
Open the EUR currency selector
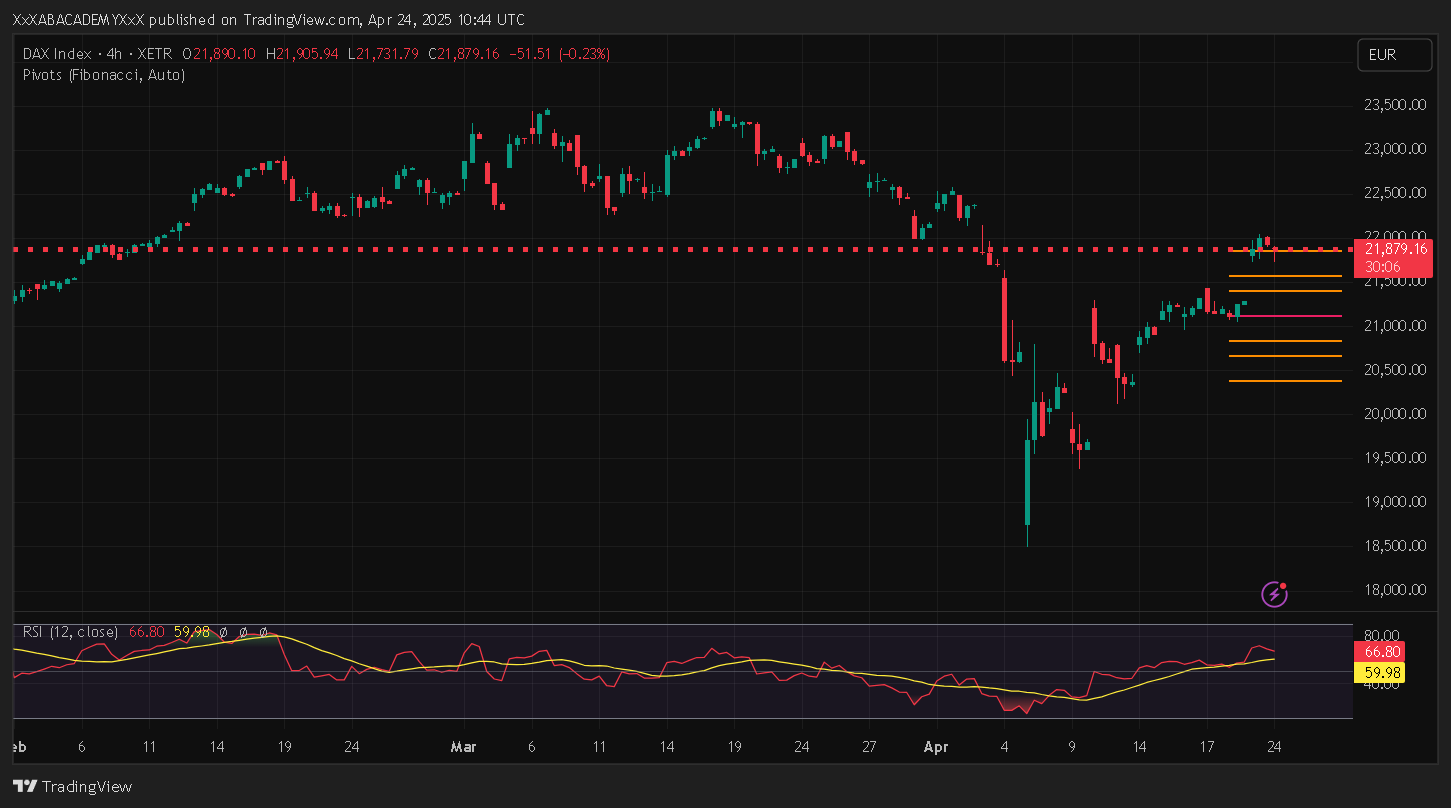pos(1394,55)
